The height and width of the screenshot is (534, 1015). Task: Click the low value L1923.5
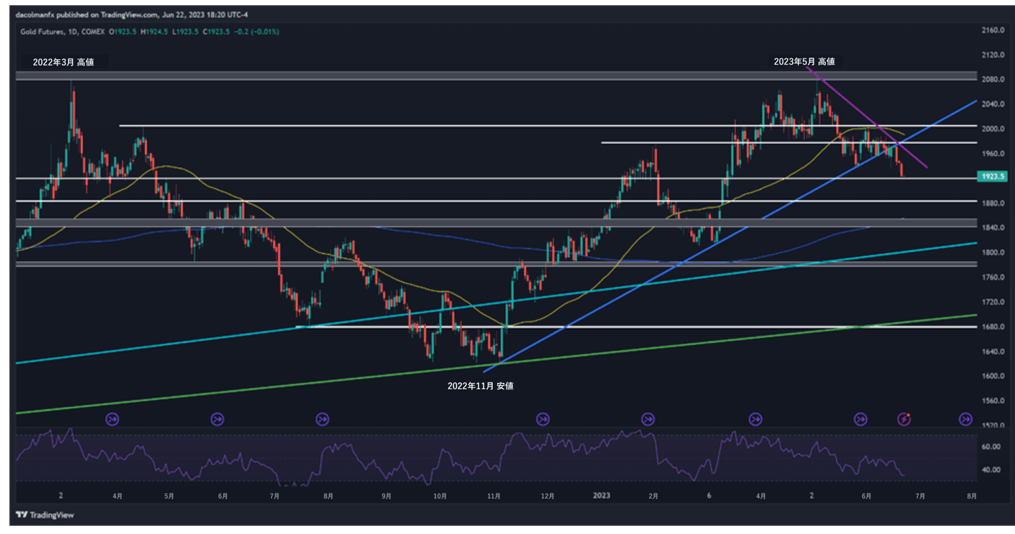pyautogui.click(x=185, y=31)
